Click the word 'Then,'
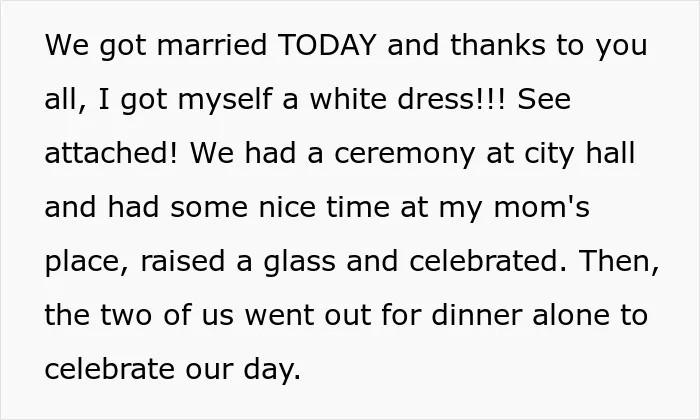The height and width of the screenshot is (420, 700). [x=619, y=262]
